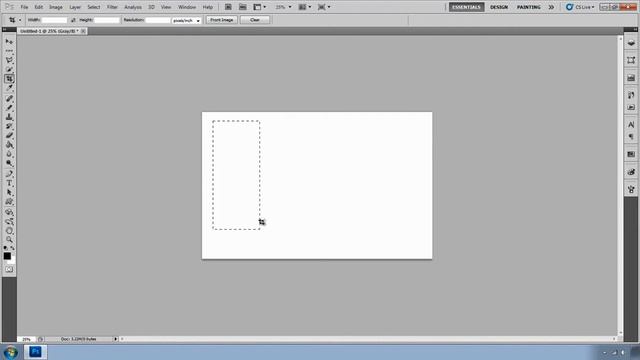Open the File menu
The width and height of the screenshot is (640, 360).
tap(24, 7)
